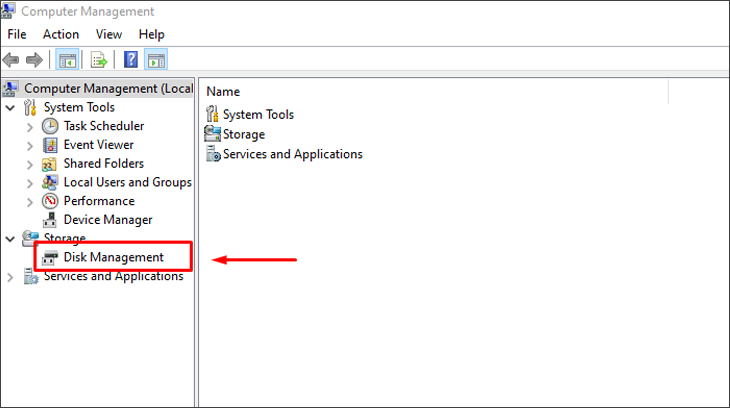This screenshot has width=730, height=408.
Task: Select Local Users and Groups in the tree
Action: (x=128, y=182)
